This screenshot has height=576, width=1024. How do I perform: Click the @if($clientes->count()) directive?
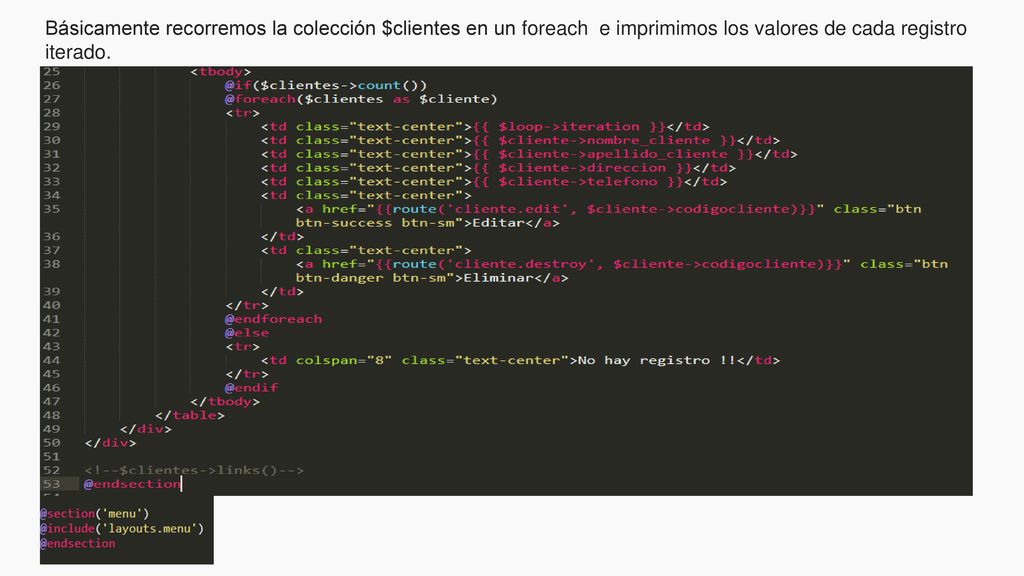point(326,85)
